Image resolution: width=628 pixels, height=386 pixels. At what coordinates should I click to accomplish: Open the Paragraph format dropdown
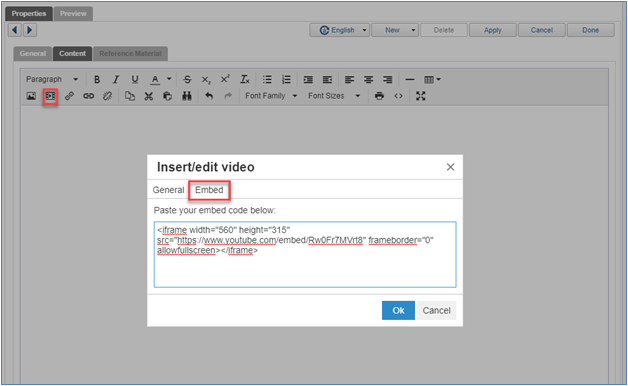coord(52,79)
